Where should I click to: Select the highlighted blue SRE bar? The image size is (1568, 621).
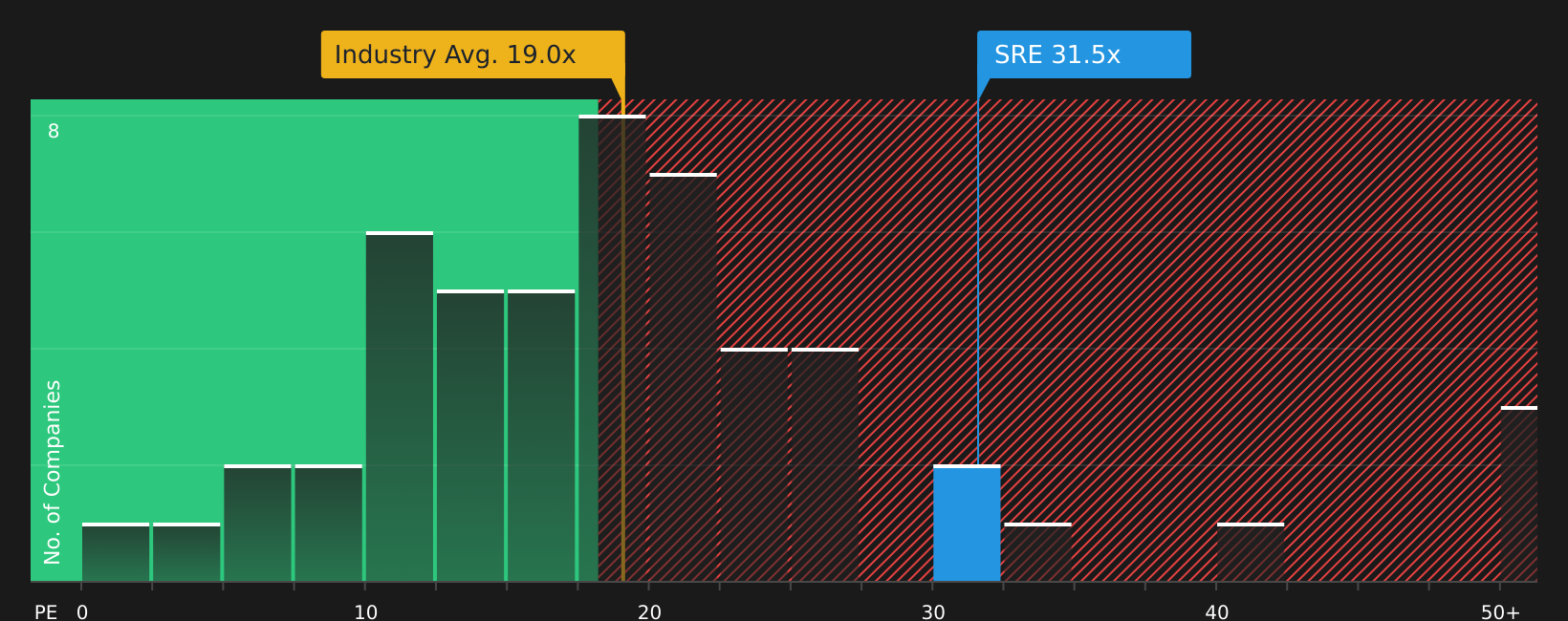point(967,524)
